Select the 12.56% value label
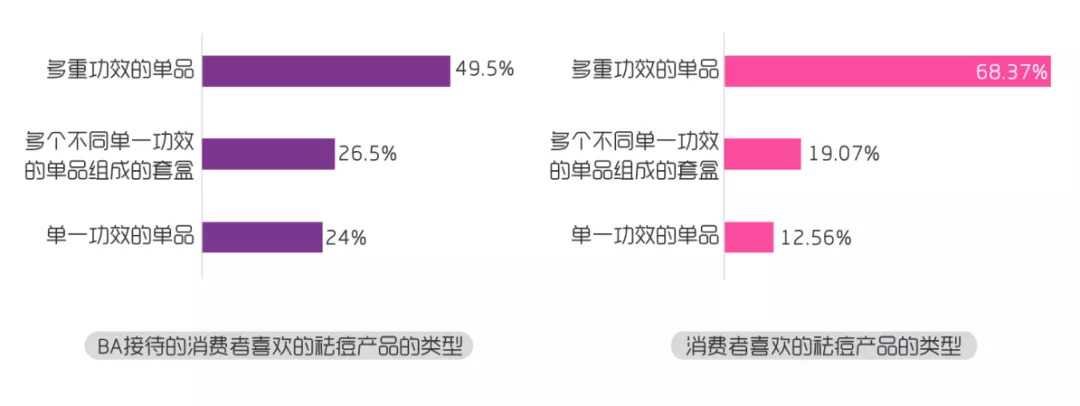This screenshot has height=406, width=1080. pyautogui.click(x=816, y=237)
